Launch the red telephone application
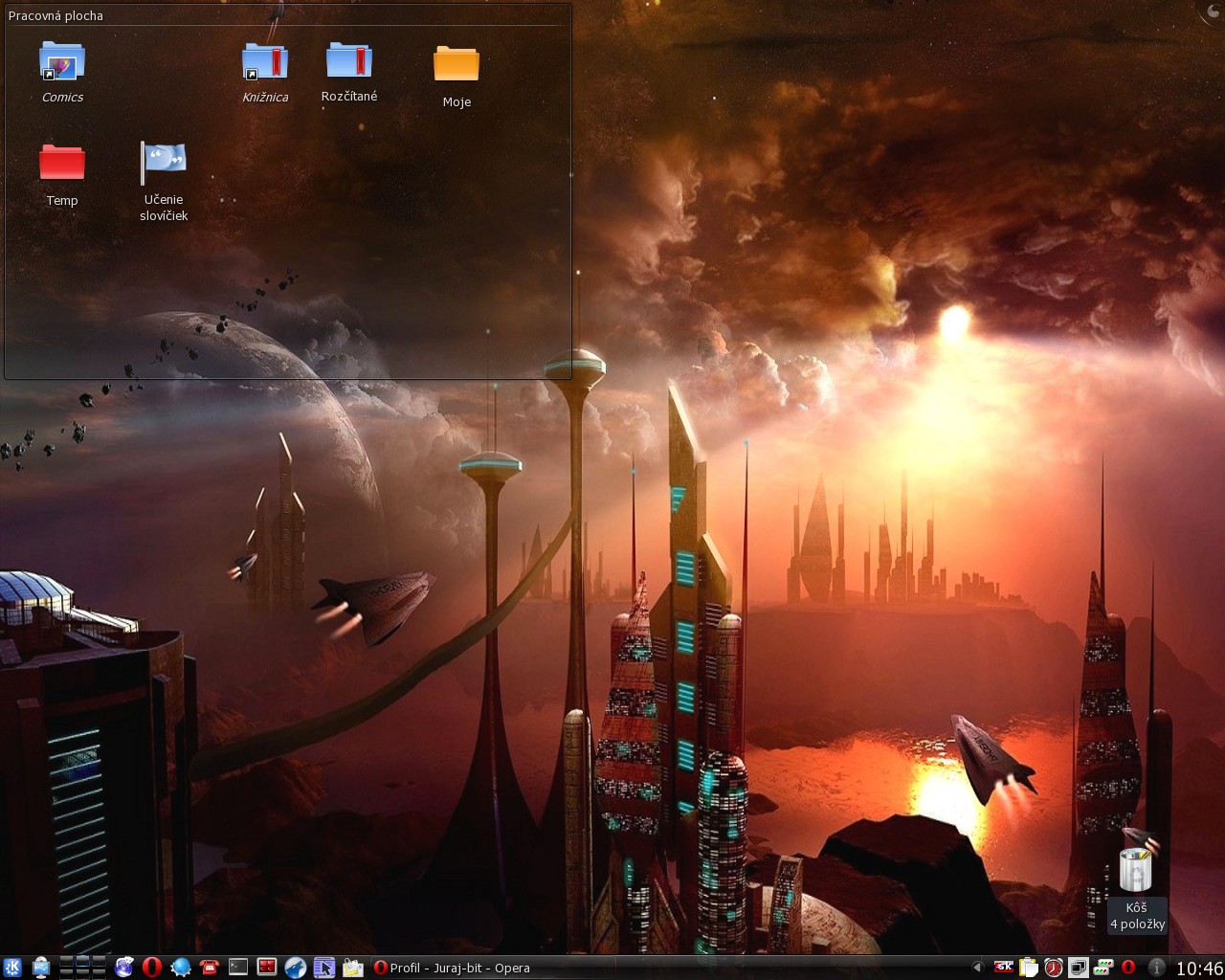 click(210, 968)
